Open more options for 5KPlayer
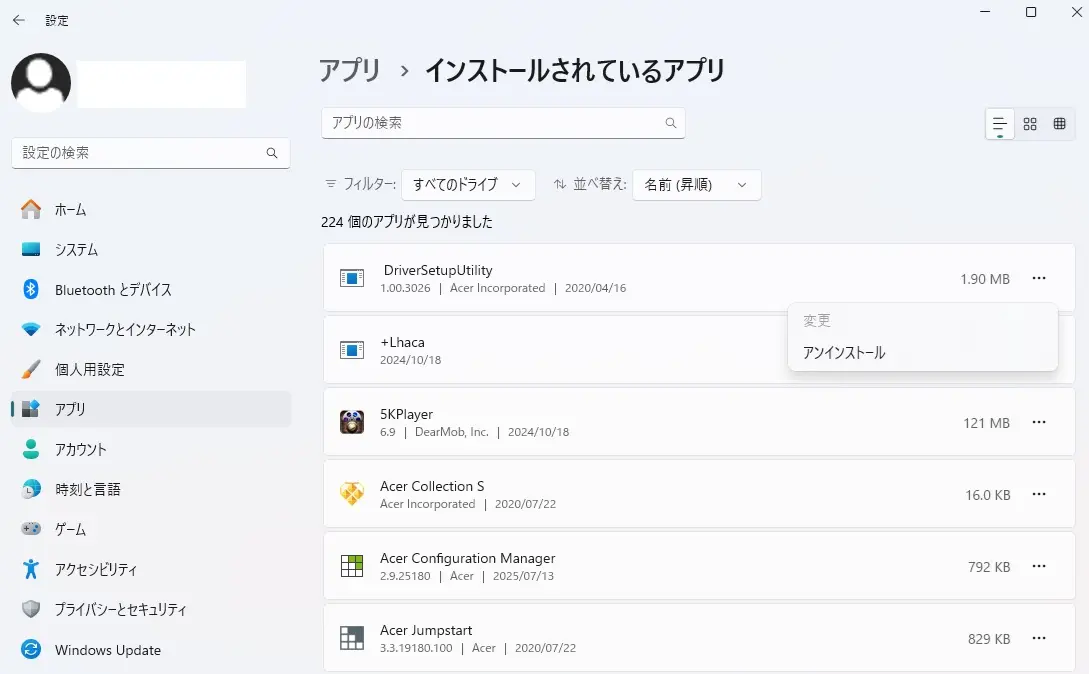This screenshot has height=674, width=1089. point(1039,422)
